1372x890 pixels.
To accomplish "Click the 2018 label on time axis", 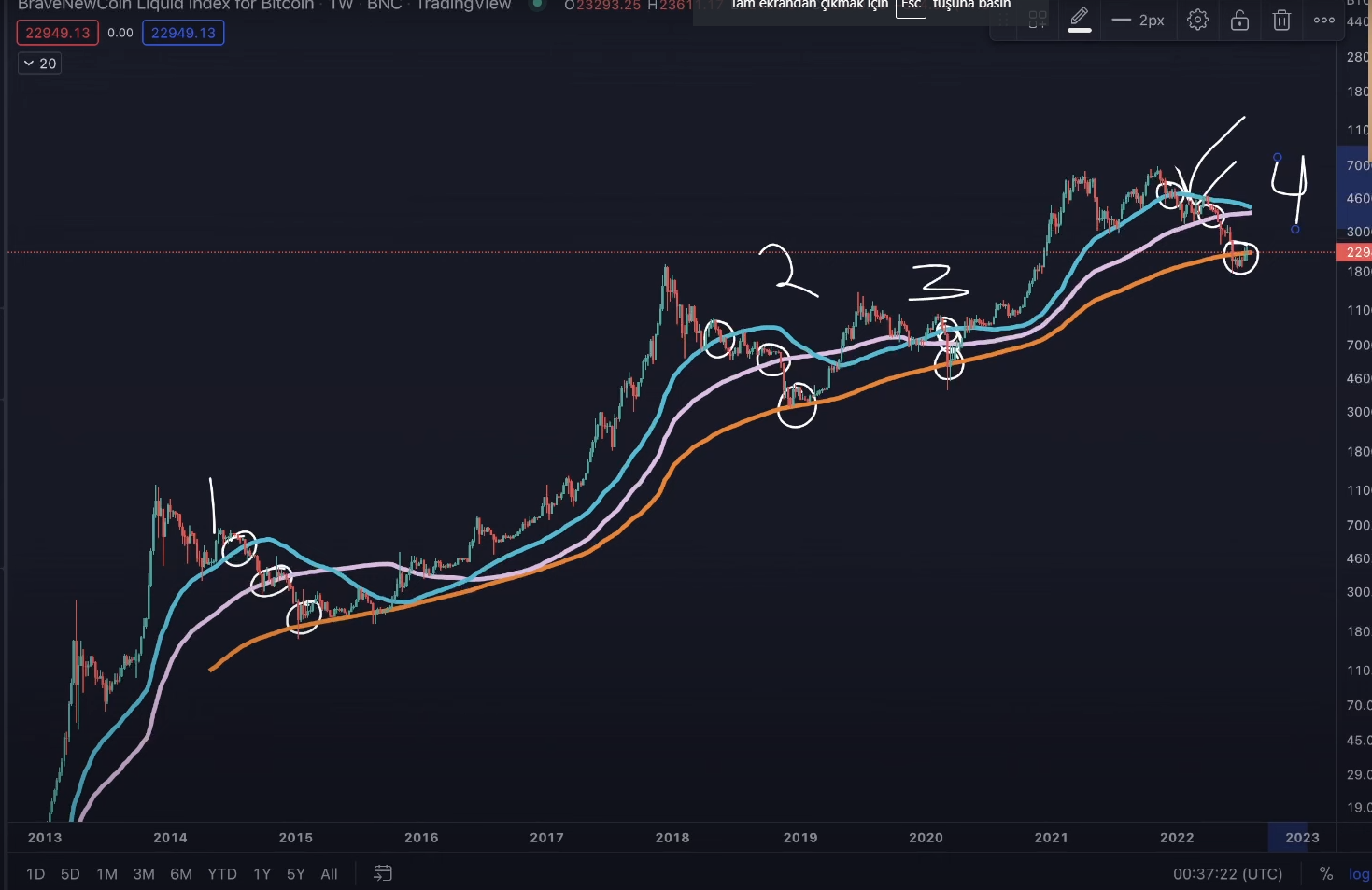I will (x=672, y=838).
